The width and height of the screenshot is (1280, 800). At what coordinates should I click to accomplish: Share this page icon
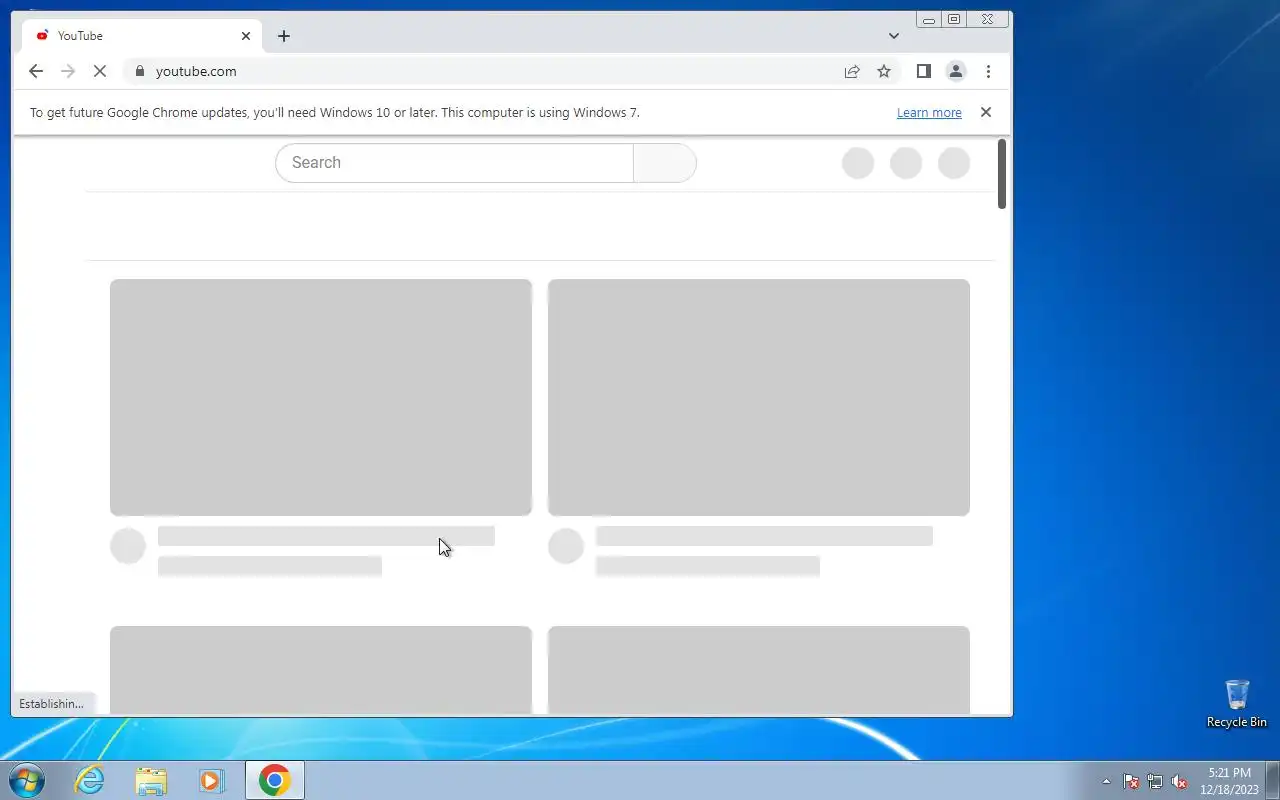852,71
